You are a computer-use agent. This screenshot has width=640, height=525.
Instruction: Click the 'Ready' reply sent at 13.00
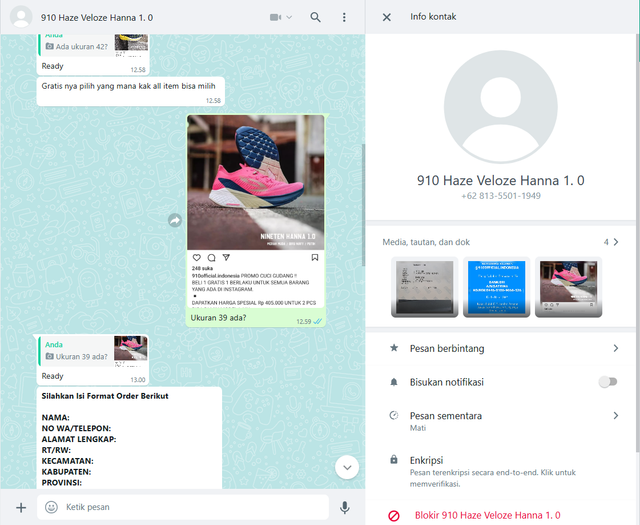pos(52,376)
